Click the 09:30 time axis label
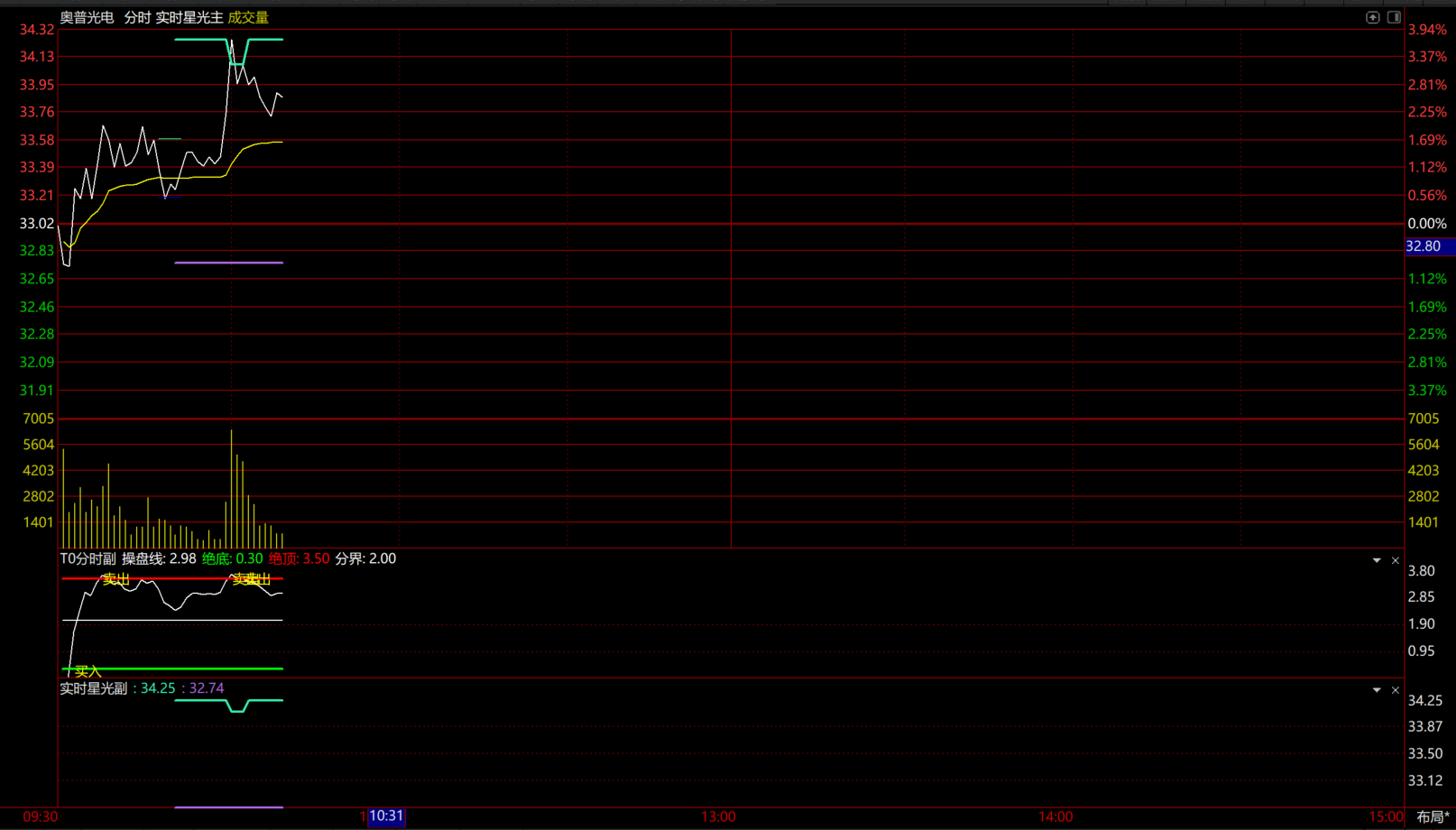1456x830 pixels. pos(41,816)
